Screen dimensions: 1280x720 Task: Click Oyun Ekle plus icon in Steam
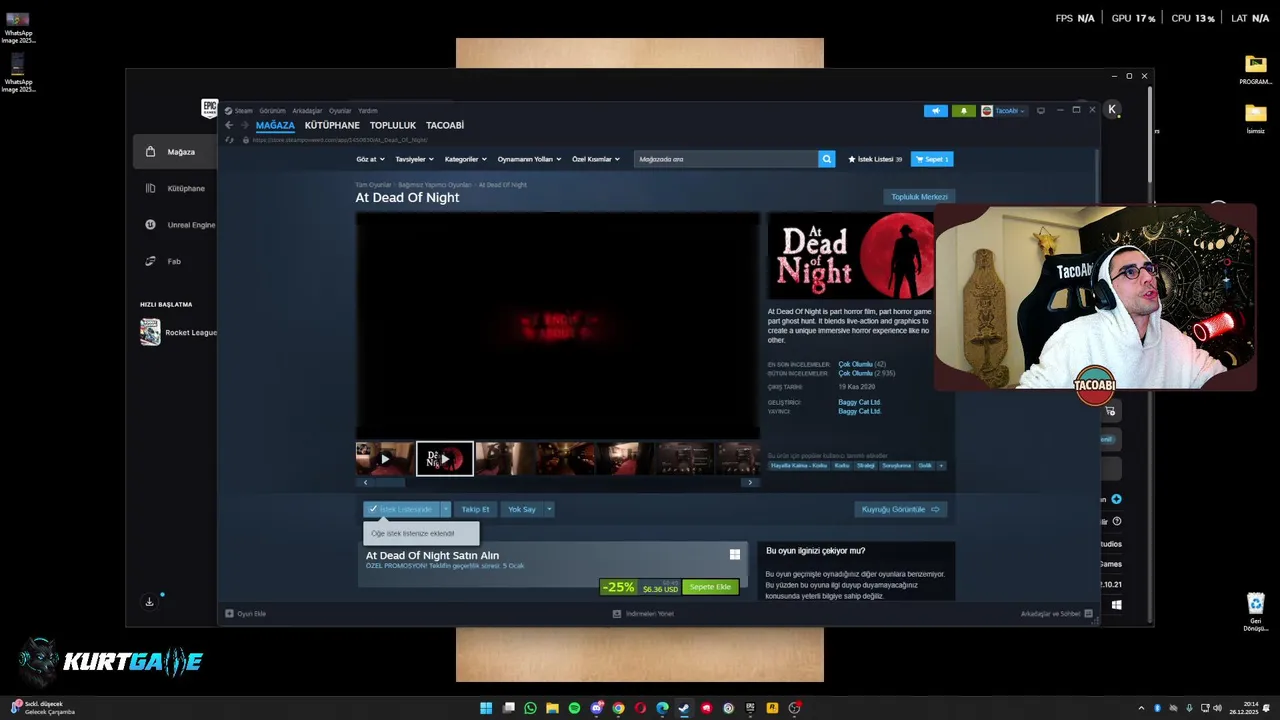230,614
